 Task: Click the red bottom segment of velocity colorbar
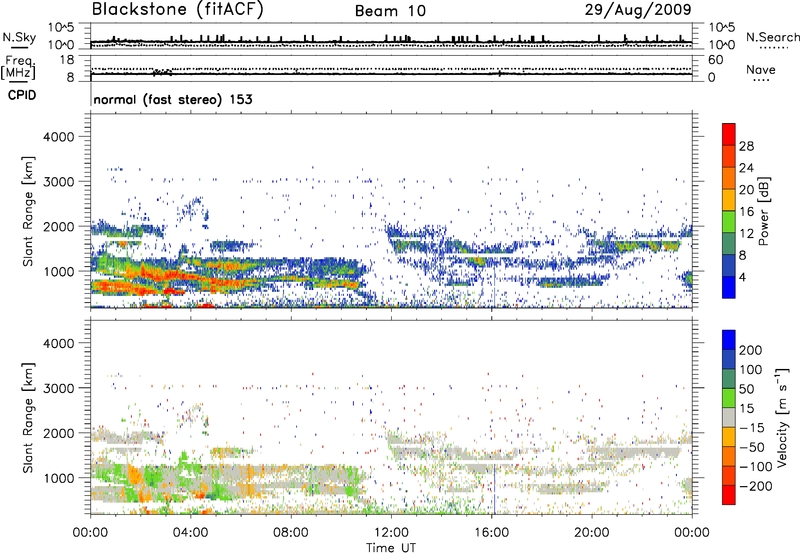tap(729, 495)
